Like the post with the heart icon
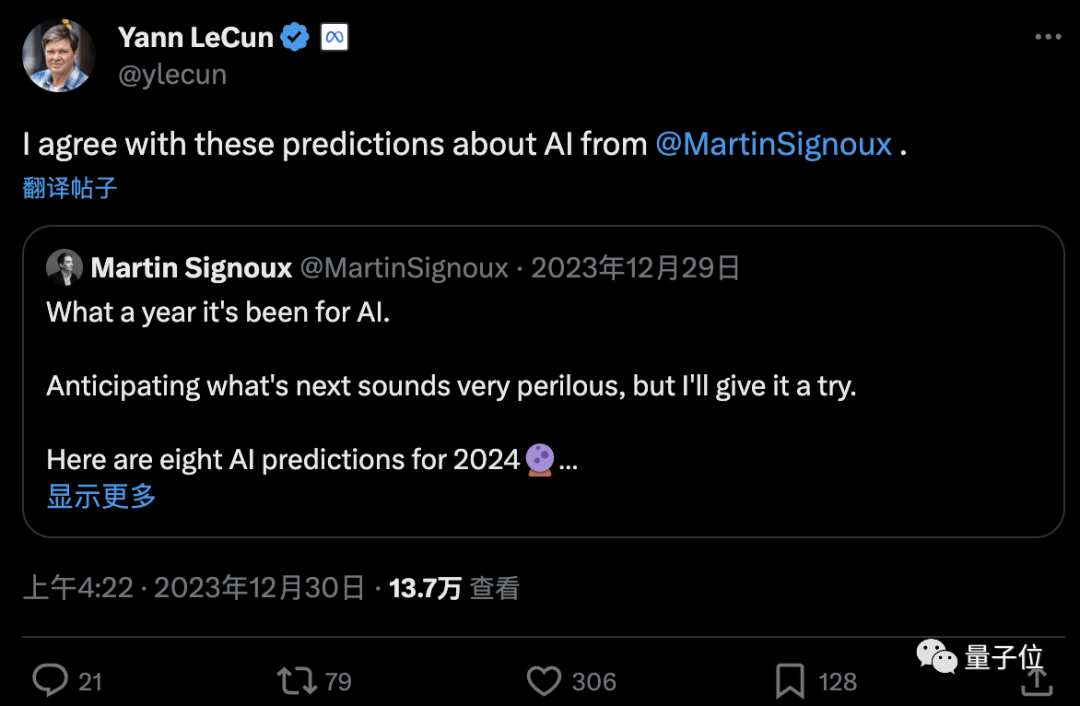This screenshot has width=1080, height=706. pos(544,681)
